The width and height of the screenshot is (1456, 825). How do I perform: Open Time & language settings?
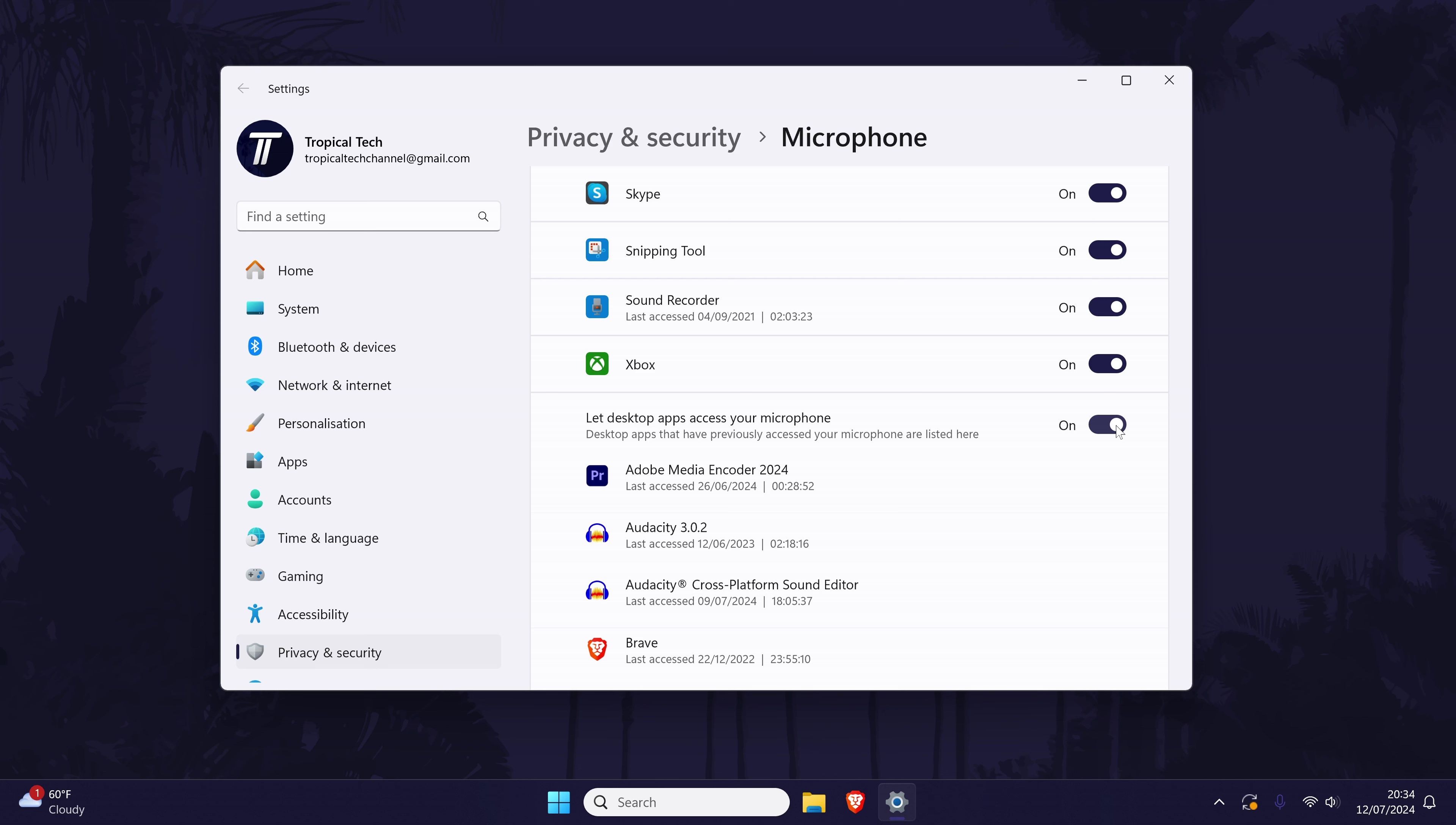(x=368, y=538)
